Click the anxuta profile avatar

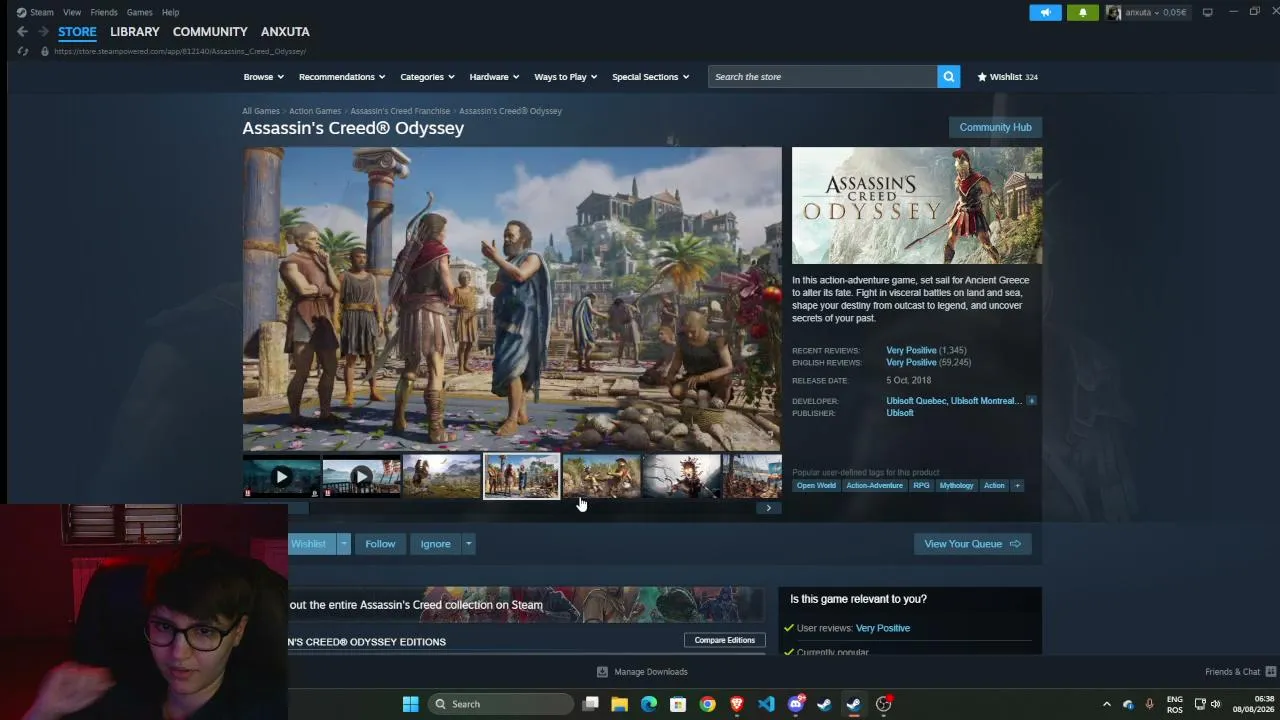1113,12
